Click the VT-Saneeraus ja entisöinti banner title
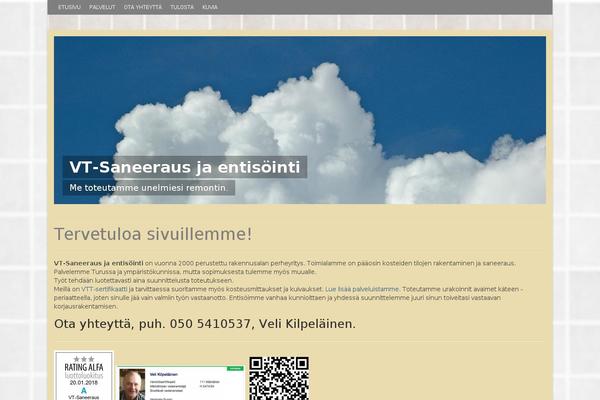The width and height of the screenshot is (600, 400). pos(185,167)
